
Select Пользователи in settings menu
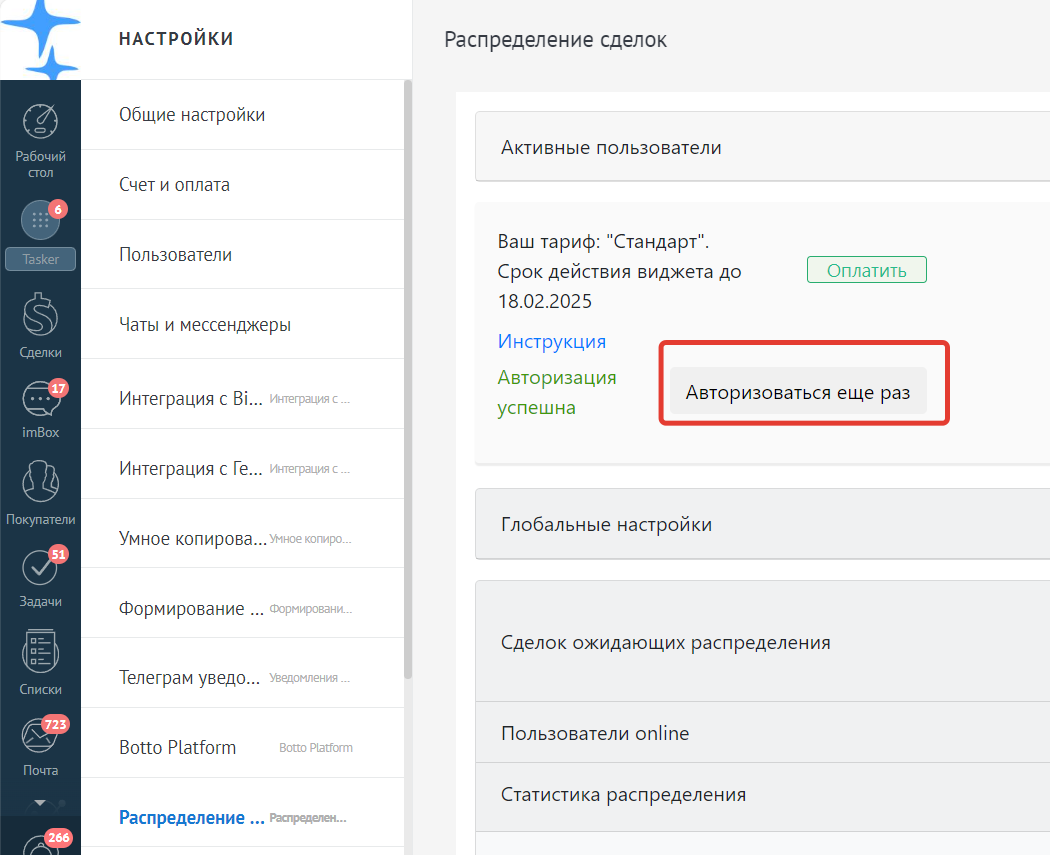(x=242, y=254)
